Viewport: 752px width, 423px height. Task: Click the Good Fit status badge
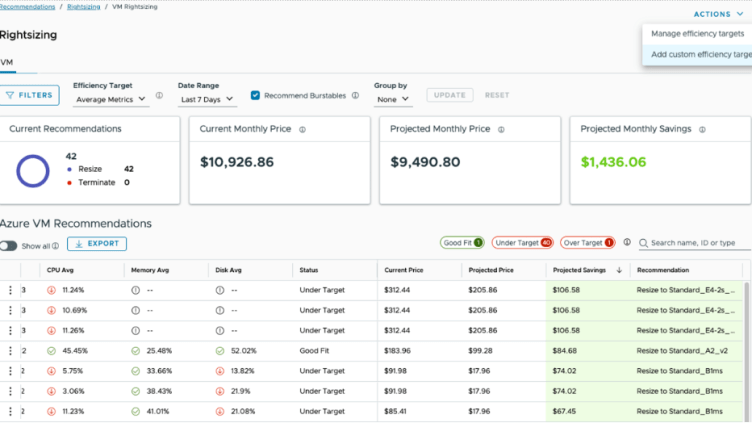(x=462, y=243)
